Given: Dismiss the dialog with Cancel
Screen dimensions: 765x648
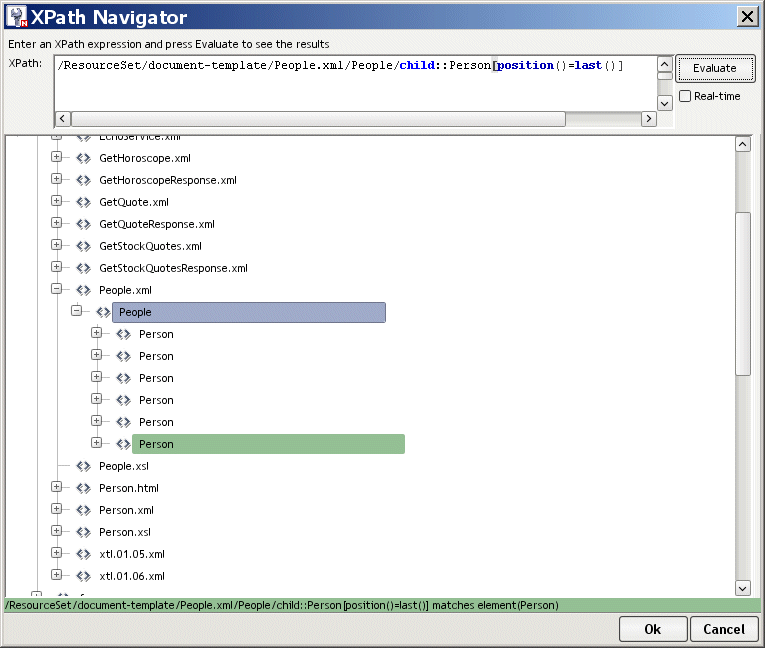Looking at the screenshot, I should point(724,629).
